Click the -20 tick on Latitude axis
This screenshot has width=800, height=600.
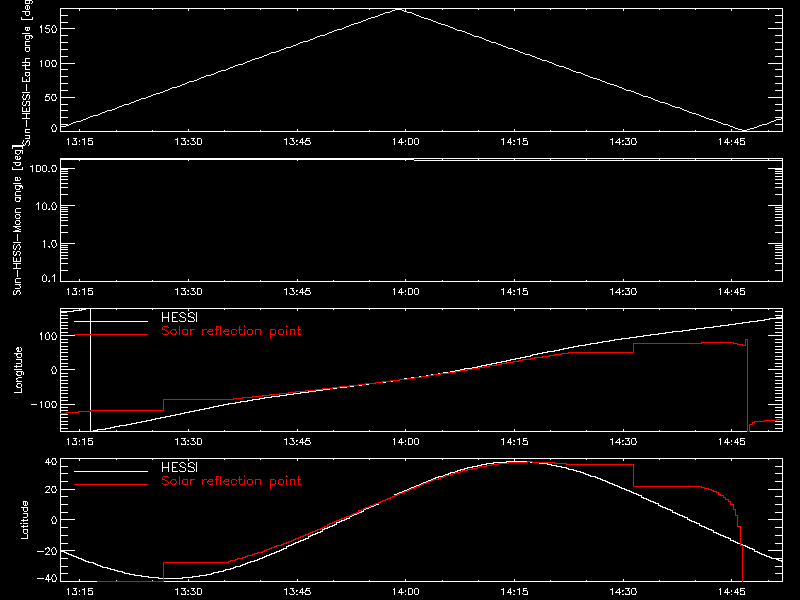point(46,551)
